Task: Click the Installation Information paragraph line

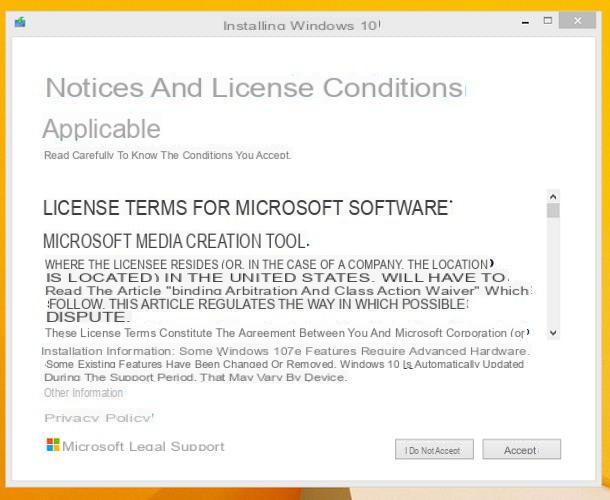Action: point(285,351)
